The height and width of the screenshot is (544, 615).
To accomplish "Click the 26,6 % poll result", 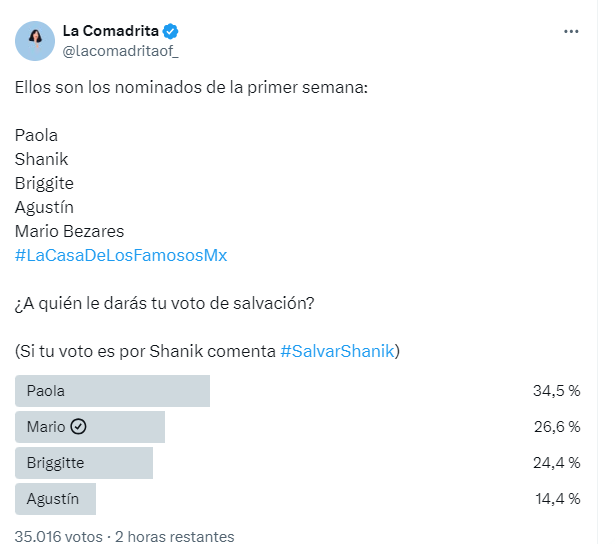I will tap(556, 427).
